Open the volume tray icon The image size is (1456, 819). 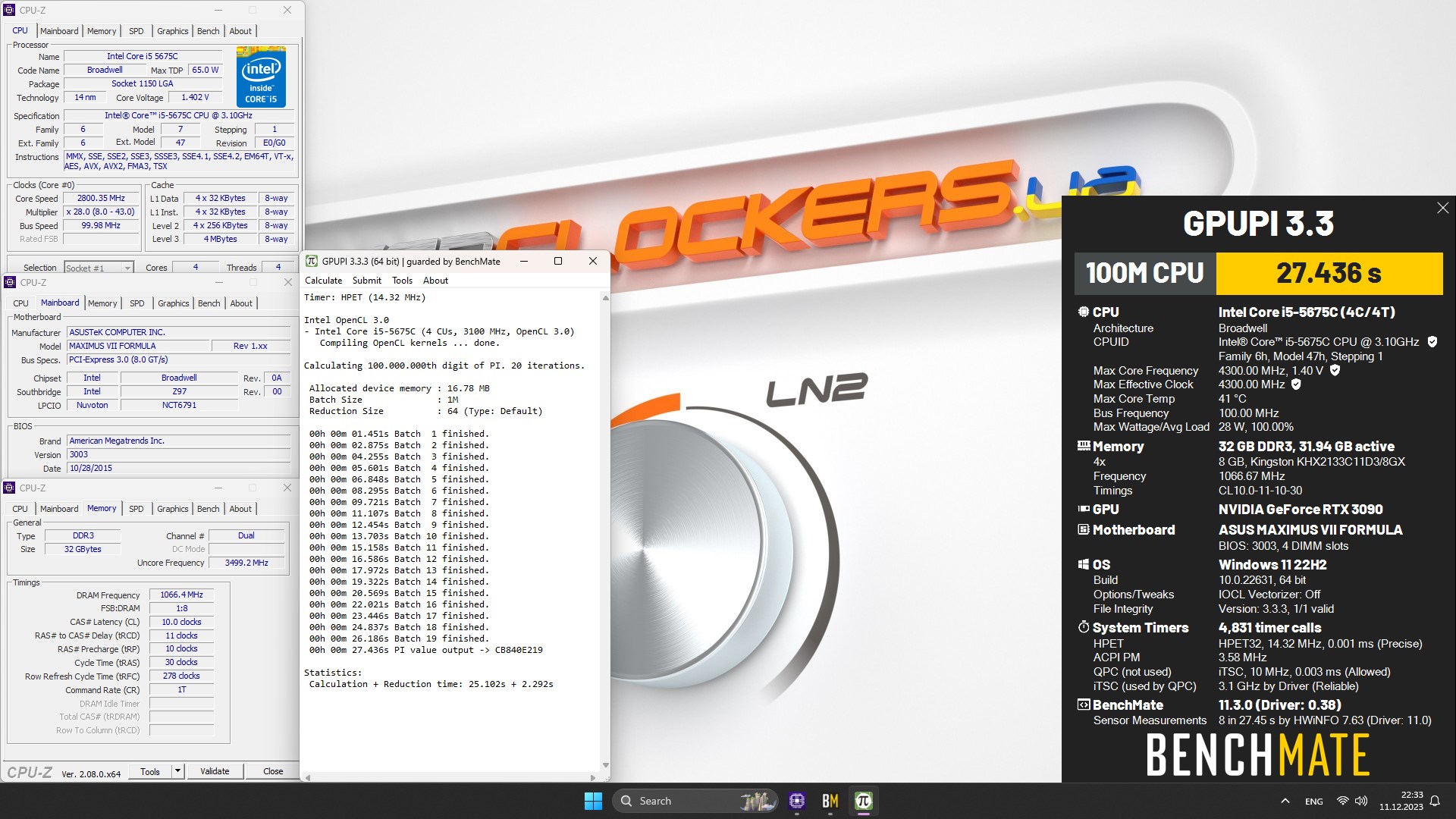click(1361, 801)
